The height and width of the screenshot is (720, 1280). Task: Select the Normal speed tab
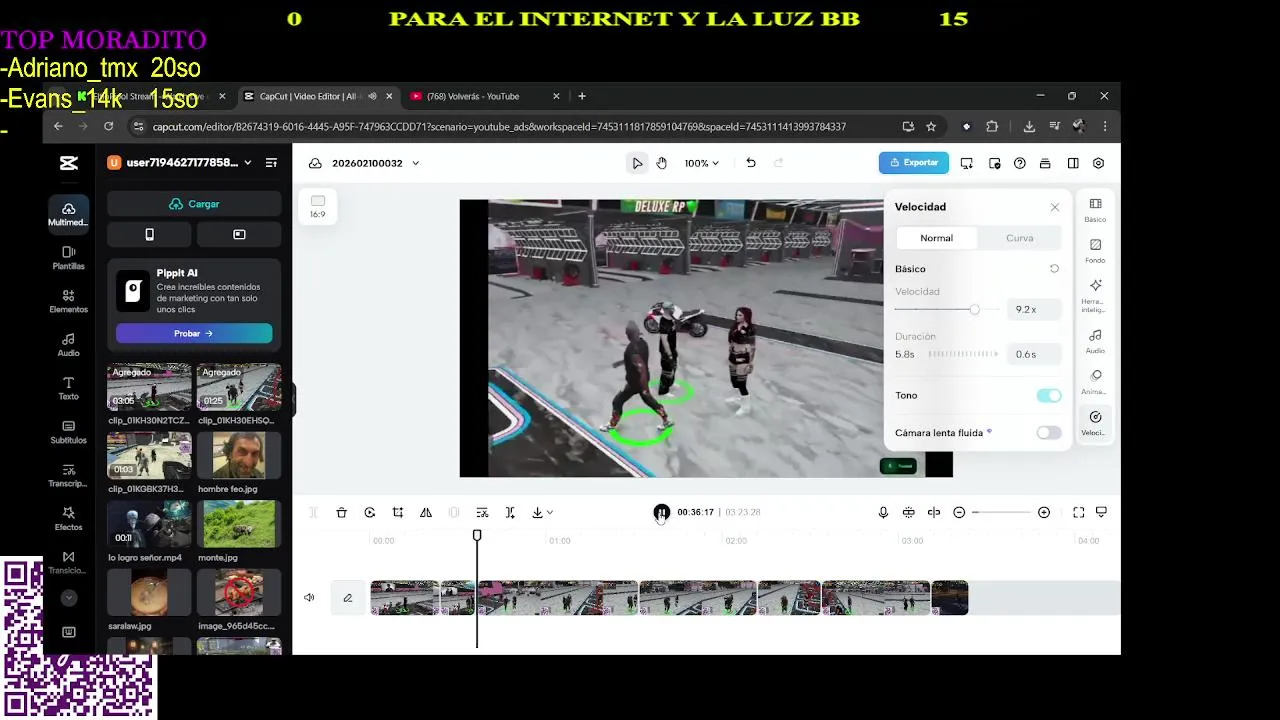point(936,238)
